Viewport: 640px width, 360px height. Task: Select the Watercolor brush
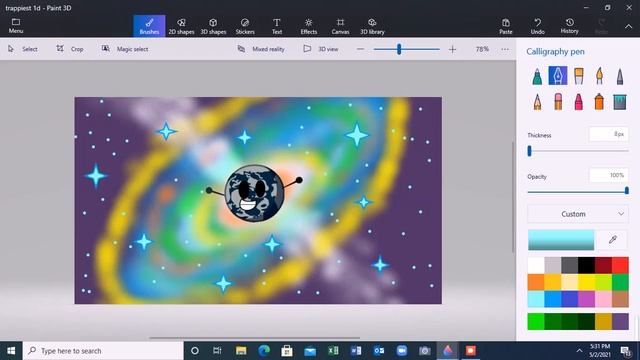(x=599, y=76)
